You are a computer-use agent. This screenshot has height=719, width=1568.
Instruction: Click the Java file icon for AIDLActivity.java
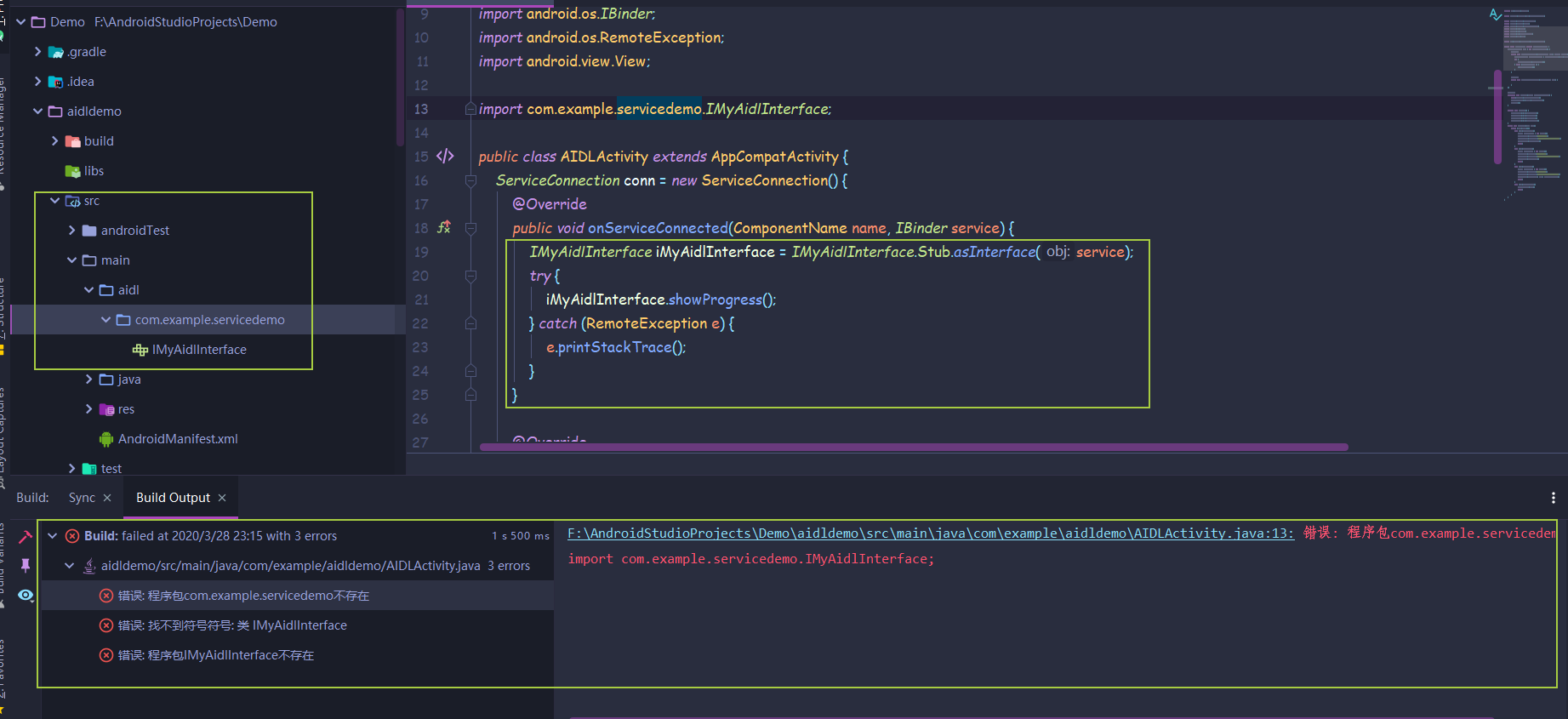[x=89, y=566]
